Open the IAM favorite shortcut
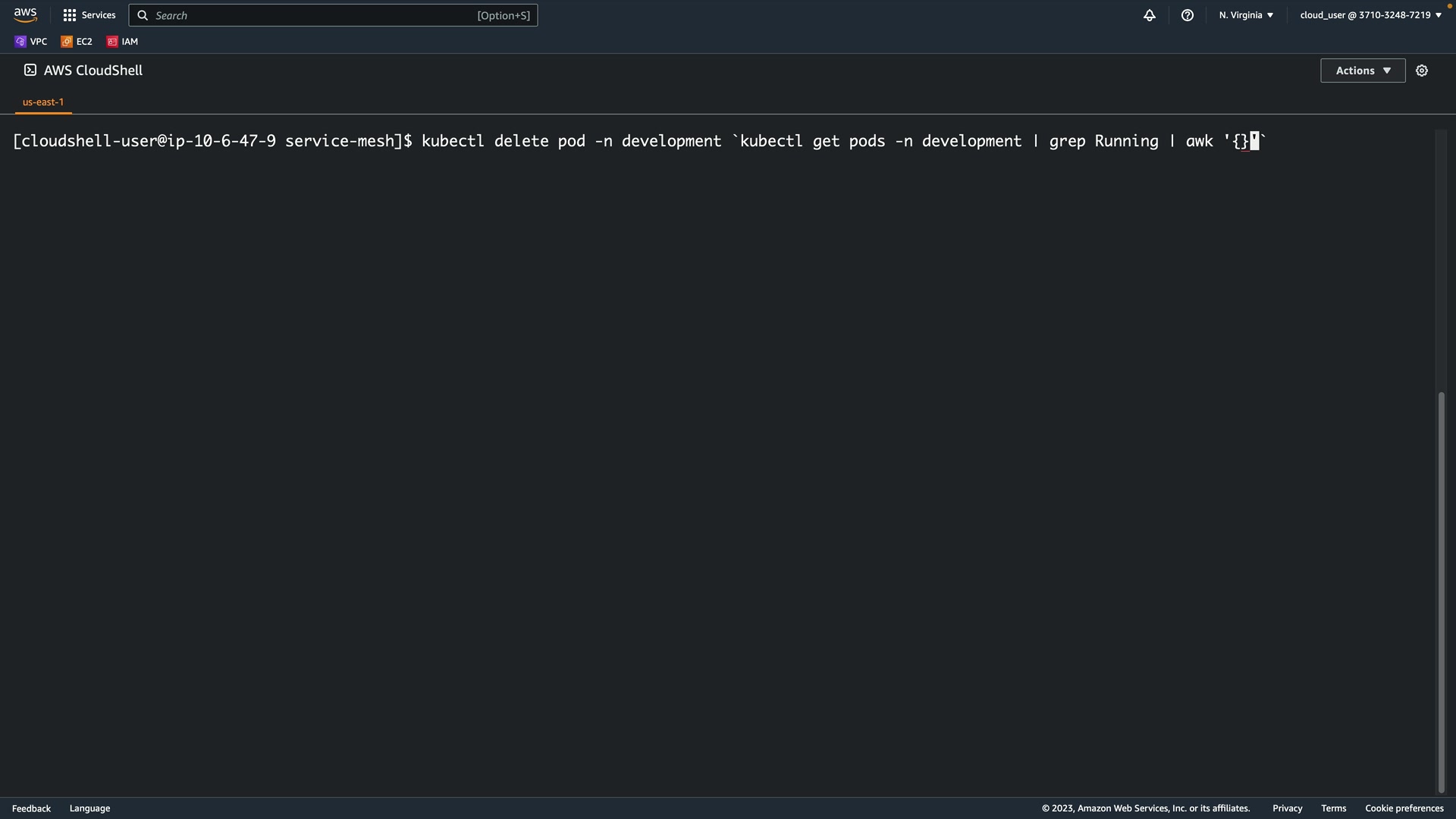This screenshot has width=1456, height=819. point(122,42)
